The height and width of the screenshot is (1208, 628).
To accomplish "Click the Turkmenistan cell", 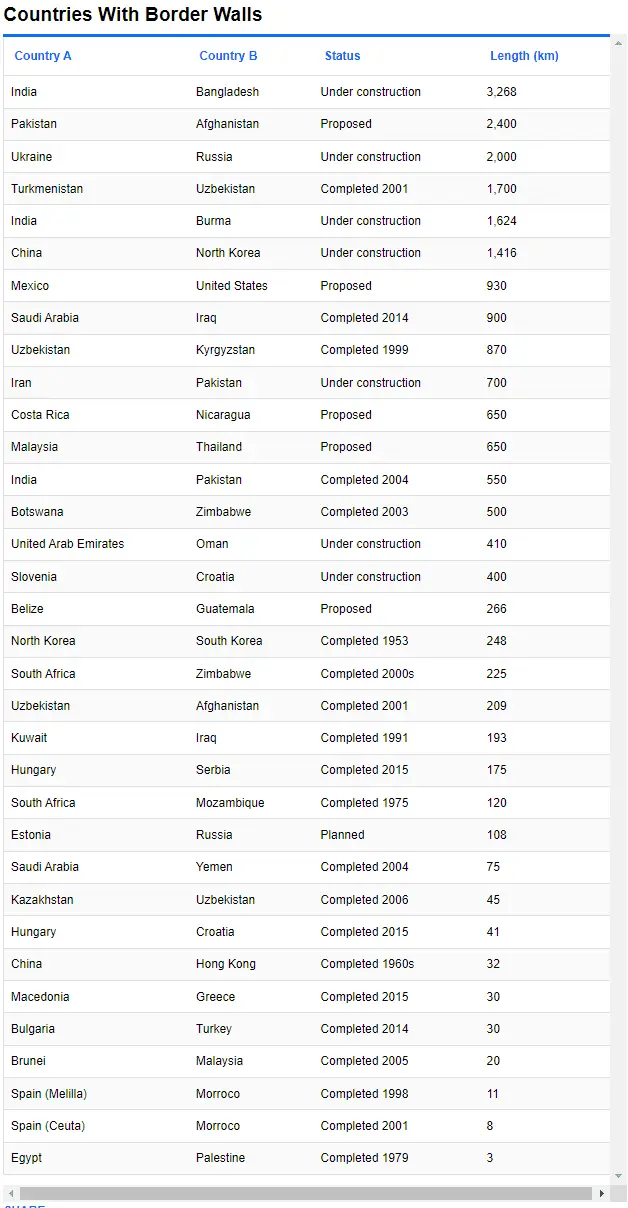I will [47, 189].
